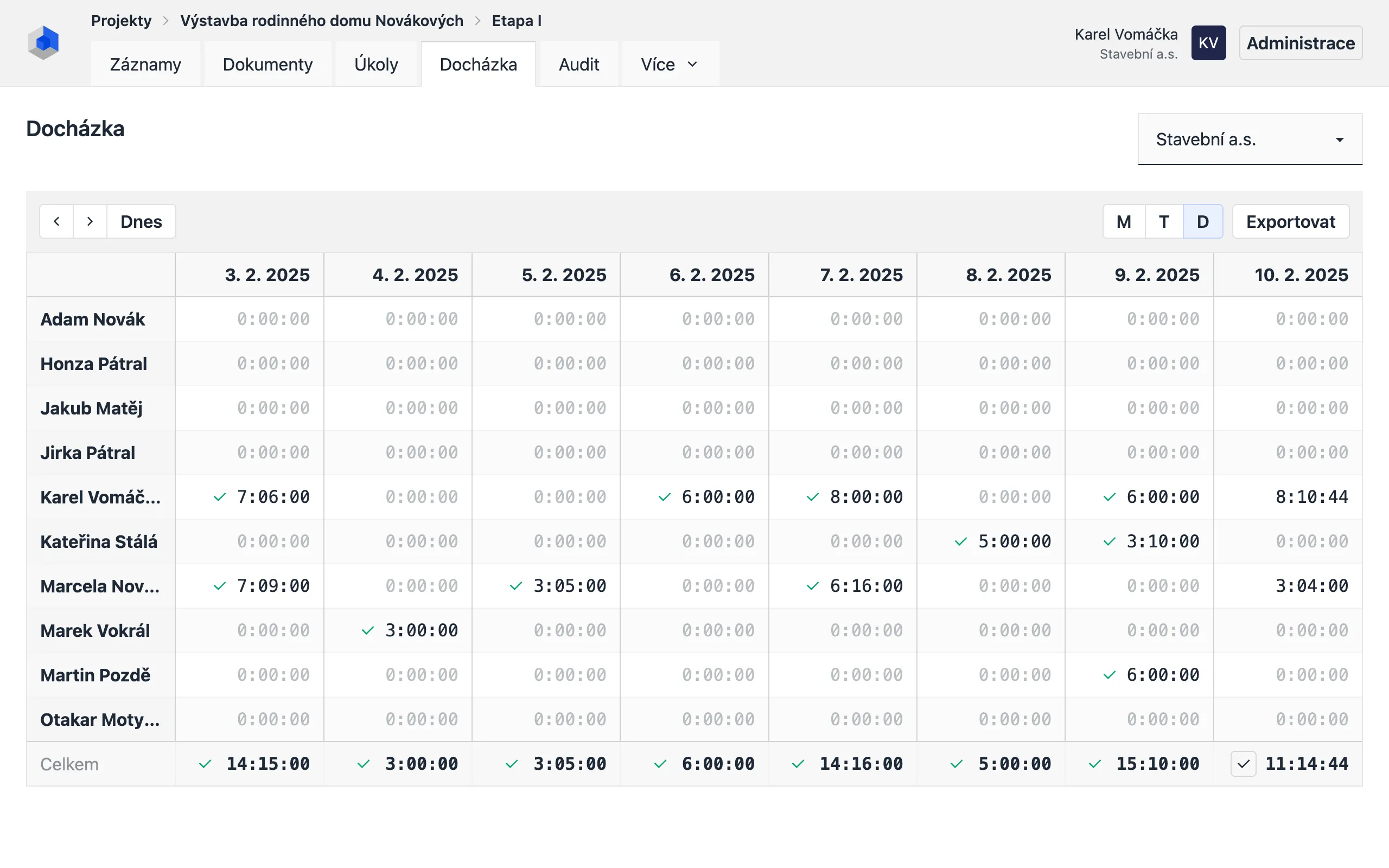
Task: Select the Otakar Moty... row name
Action: [100, 720]
